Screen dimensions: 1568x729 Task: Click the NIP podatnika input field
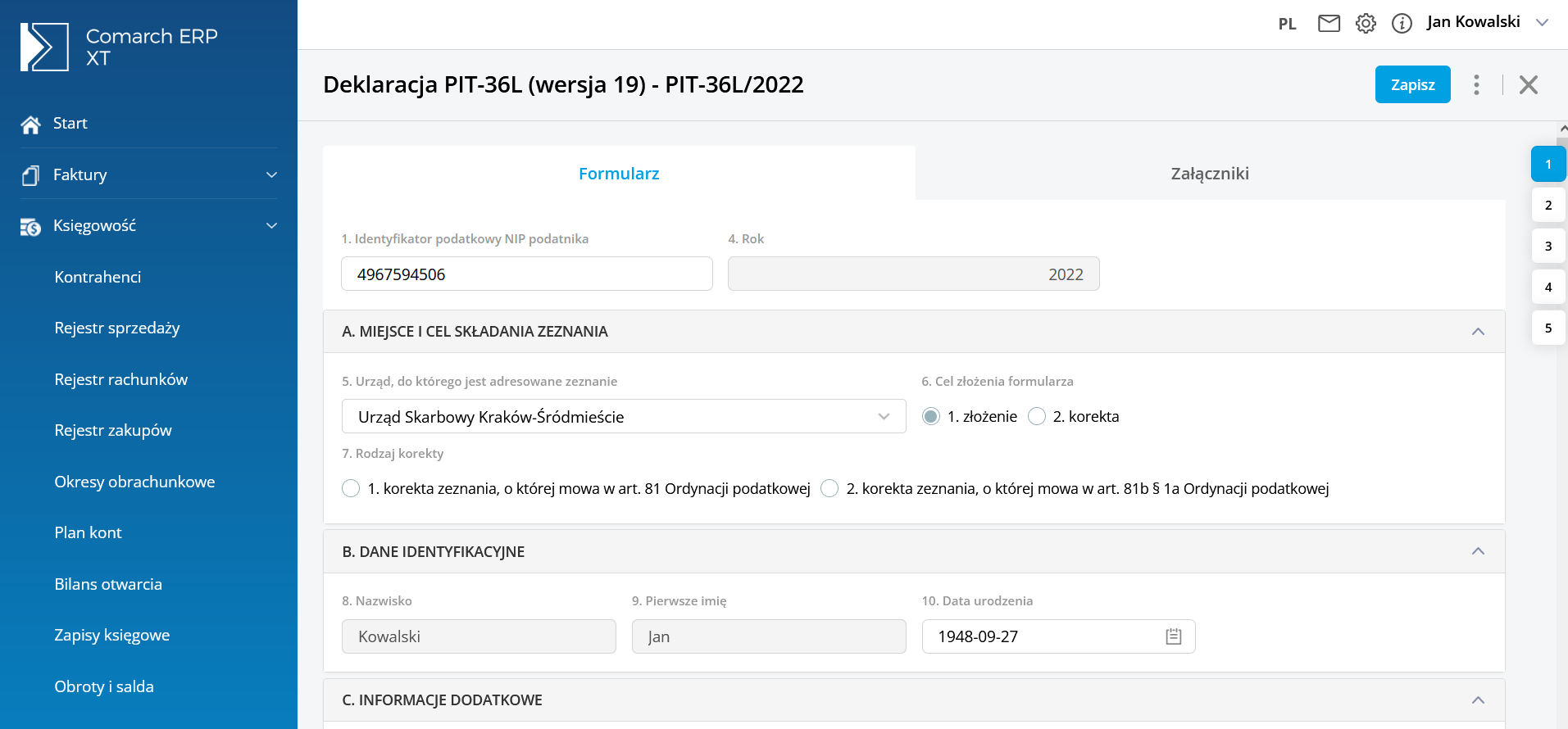526,274
